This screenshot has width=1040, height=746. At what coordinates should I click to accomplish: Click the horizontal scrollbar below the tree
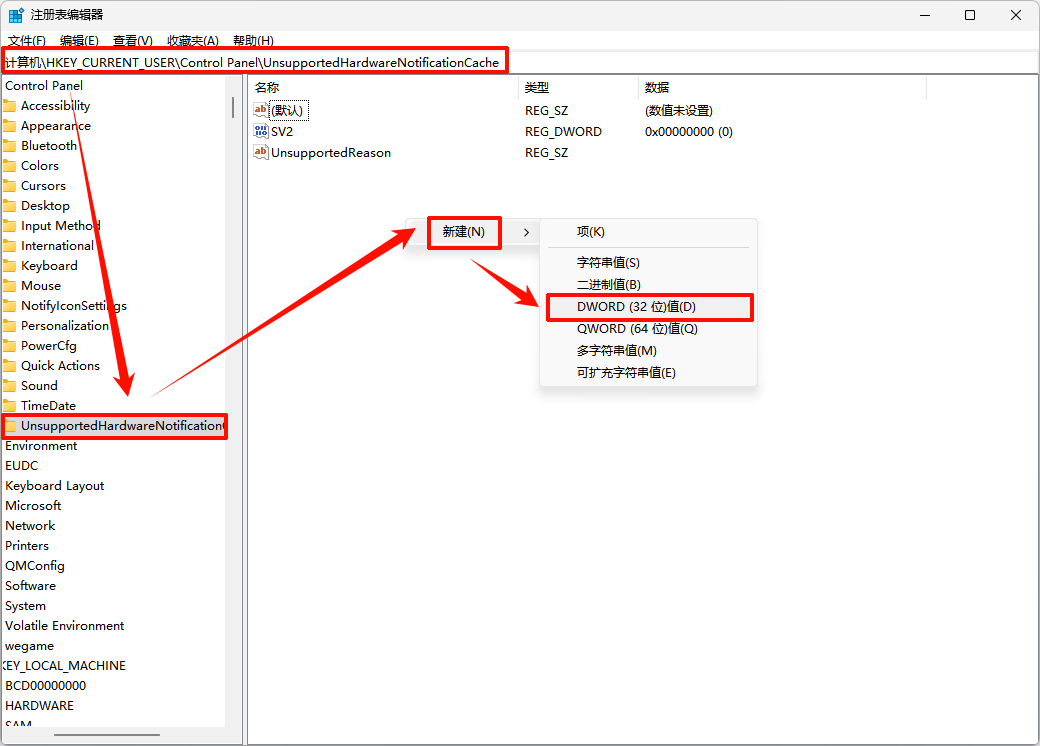(105, 734)
